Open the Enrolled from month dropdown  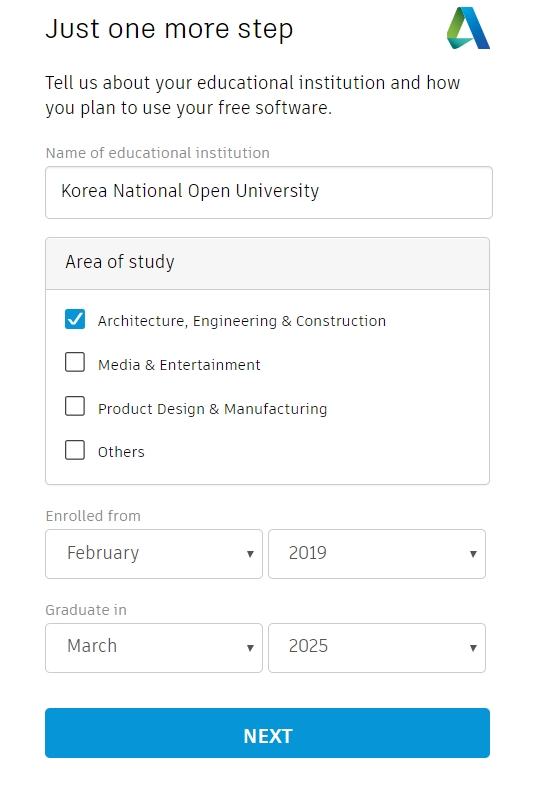(154, 554)
